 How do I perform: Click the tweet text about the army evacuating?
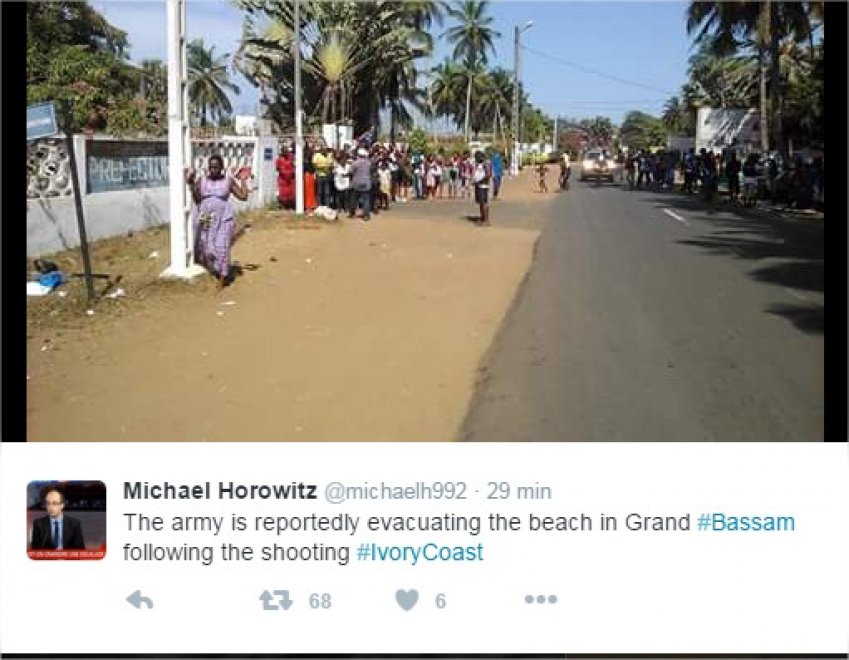(459, 538)
